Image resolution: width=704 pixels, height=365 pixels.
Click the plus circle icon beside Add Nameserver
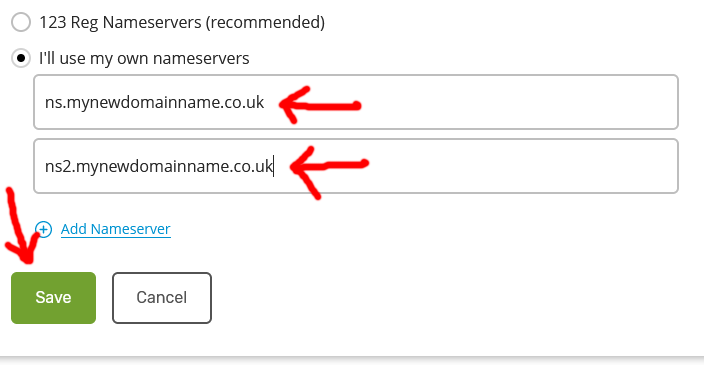[x=44, y=229]
